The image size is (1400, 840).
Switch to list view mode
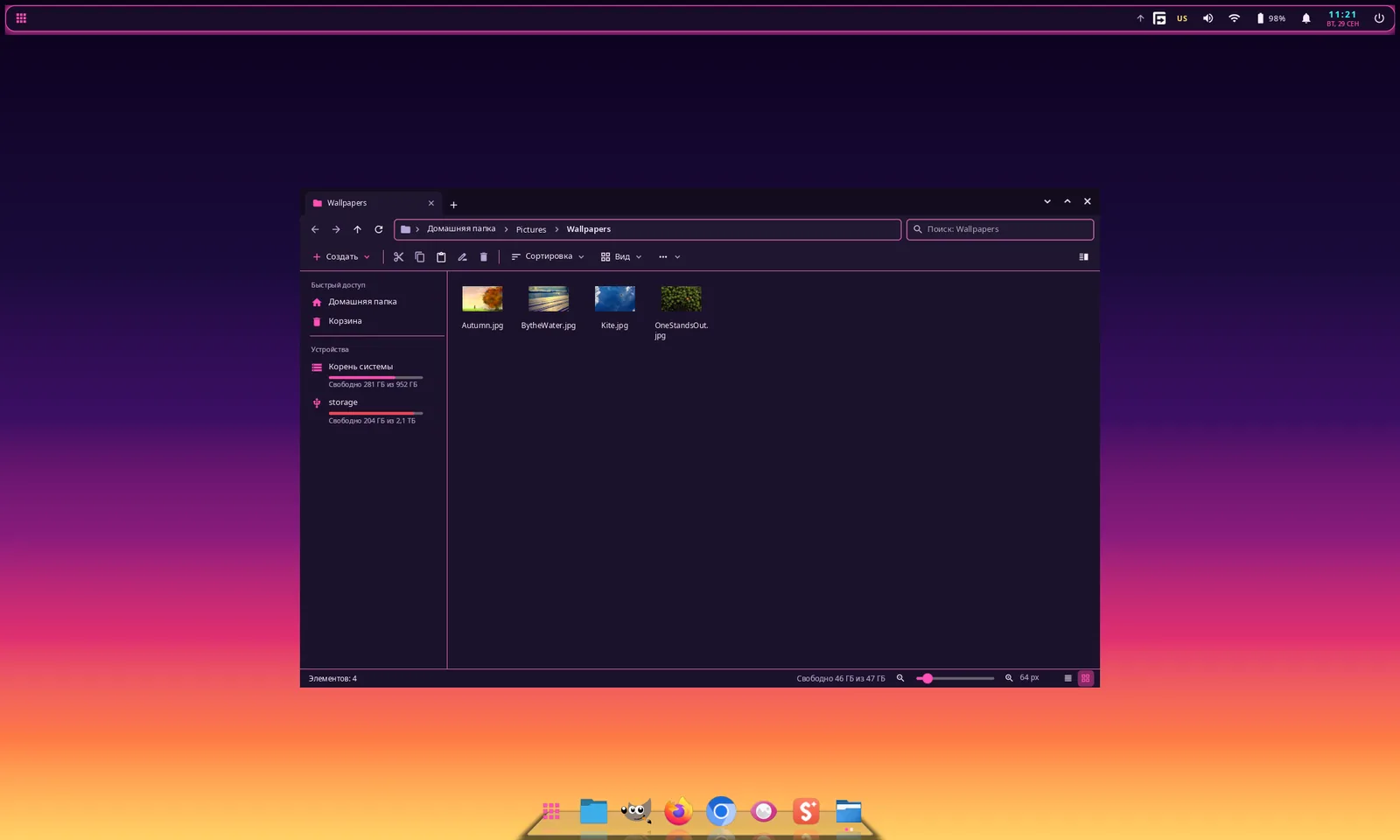click(1067, 678)
